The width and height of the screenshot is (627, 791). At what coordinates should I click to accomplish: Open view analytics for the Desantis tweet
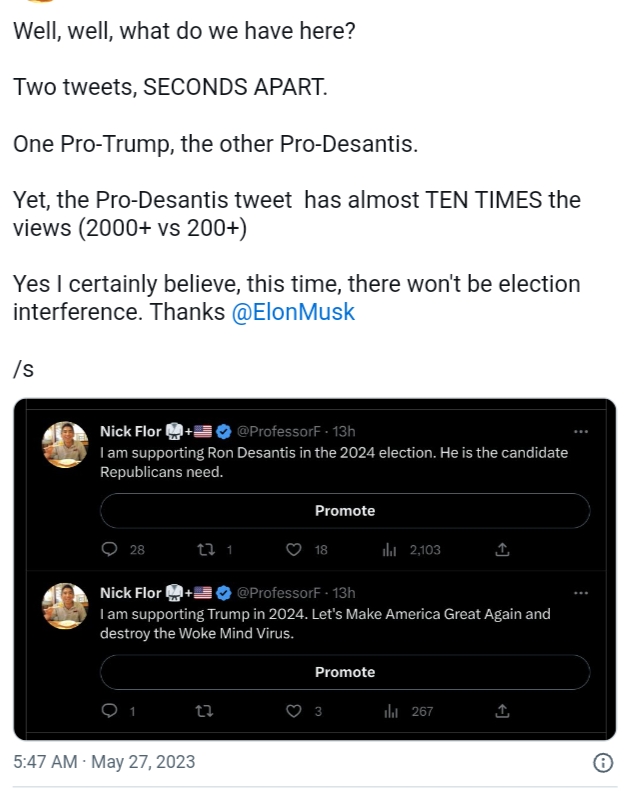click(x=391, y=549)
